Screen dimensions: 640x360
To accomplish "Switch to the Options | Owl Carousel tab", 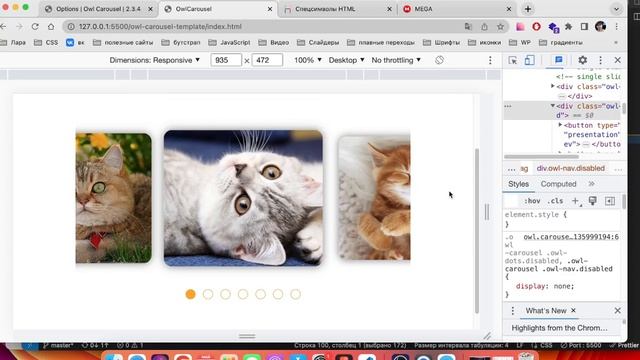I will 98,9.
